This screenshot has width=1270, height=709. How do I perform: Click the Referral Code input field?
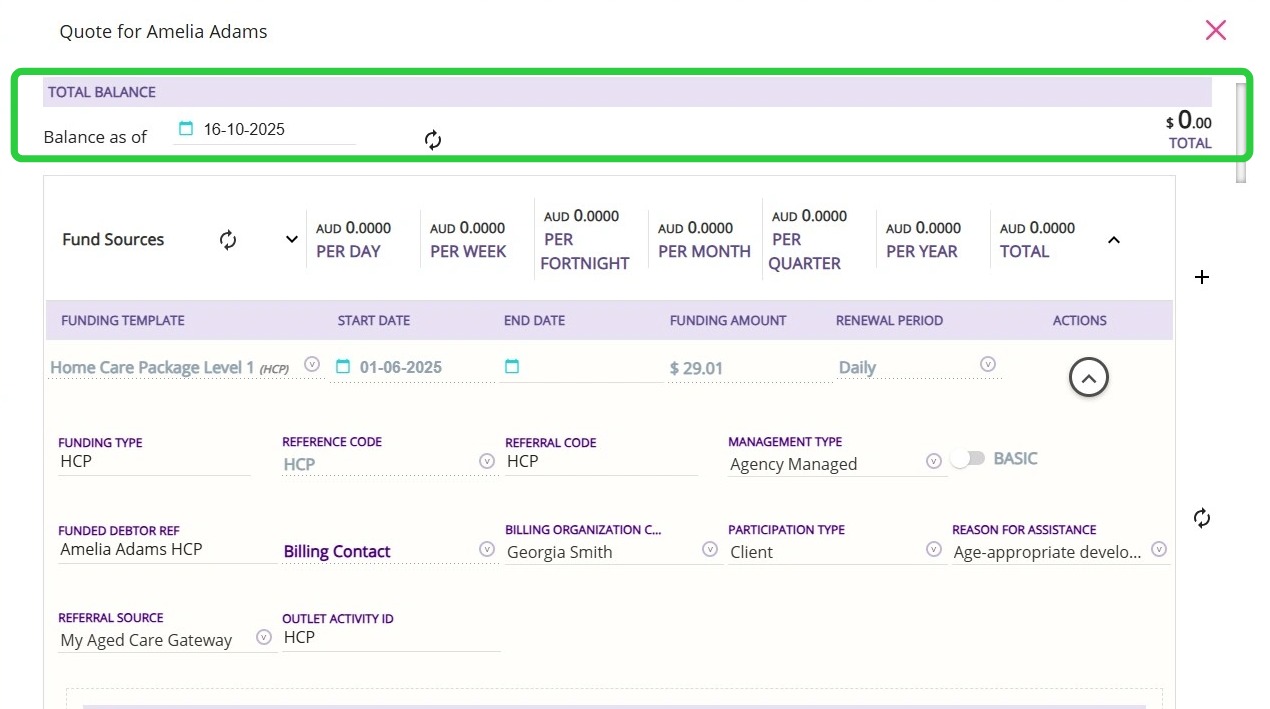pyautogui.click(x=600, y=462)
